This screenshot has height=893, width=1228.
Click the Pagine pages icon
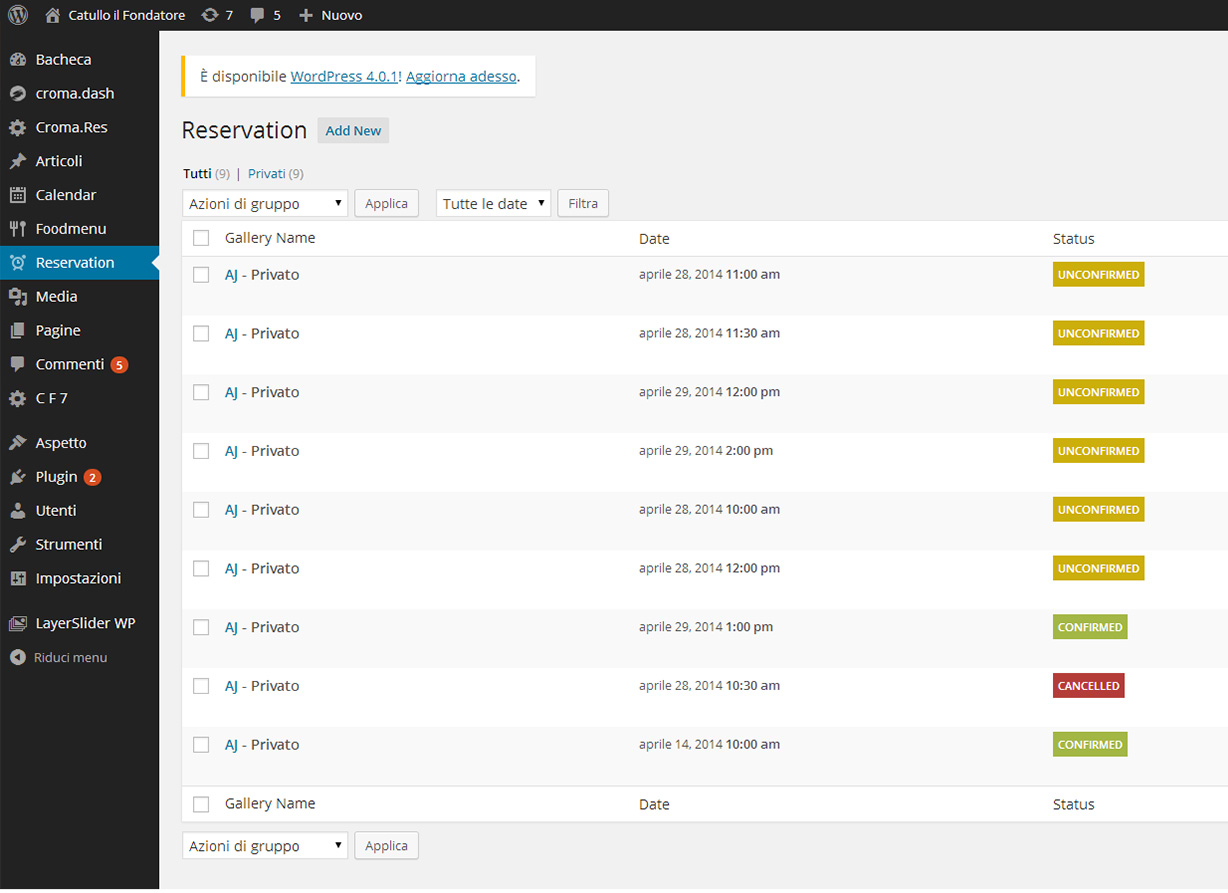[17, 331]
